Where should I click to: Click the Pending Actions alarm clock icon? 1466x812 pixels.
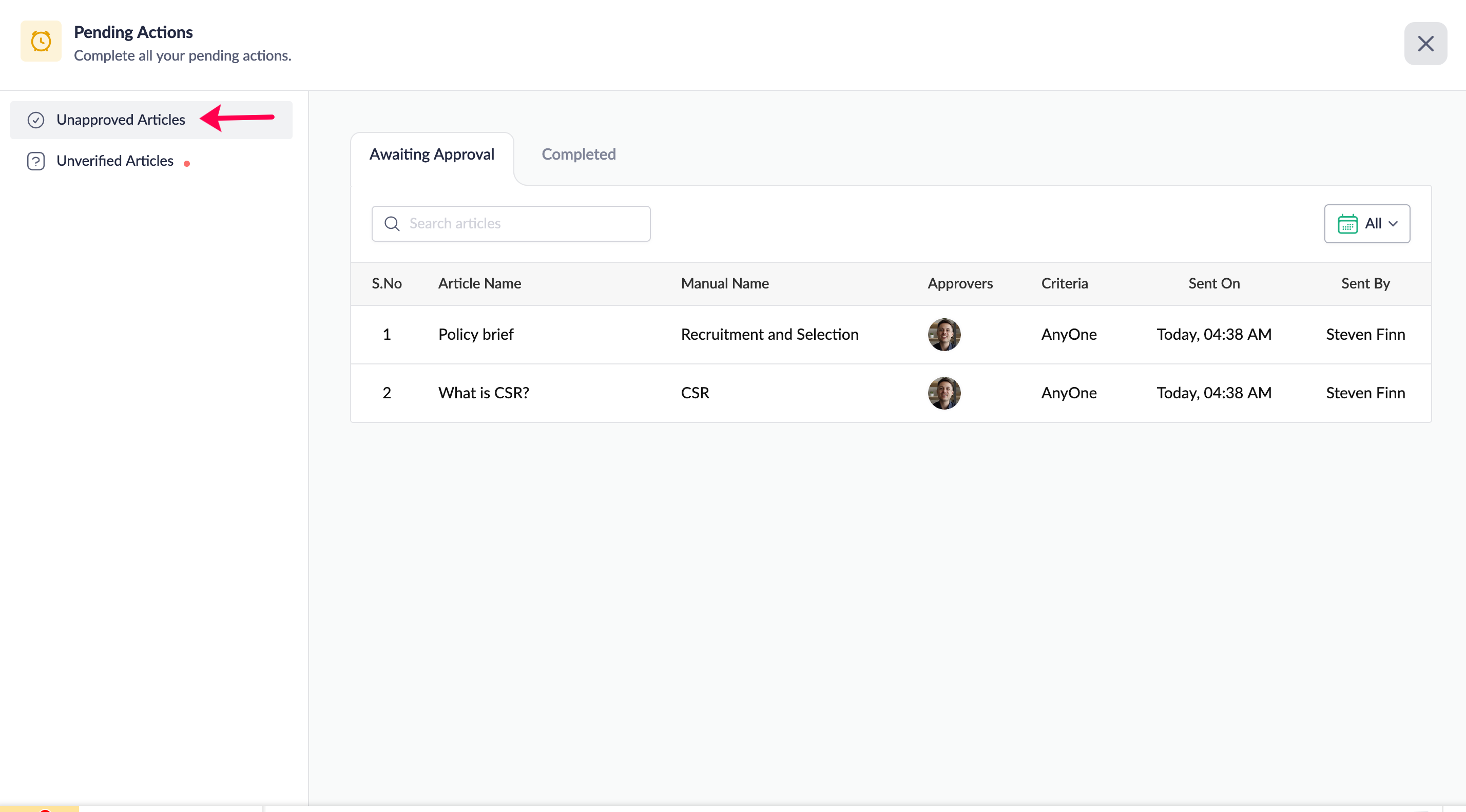coord(41,41)
